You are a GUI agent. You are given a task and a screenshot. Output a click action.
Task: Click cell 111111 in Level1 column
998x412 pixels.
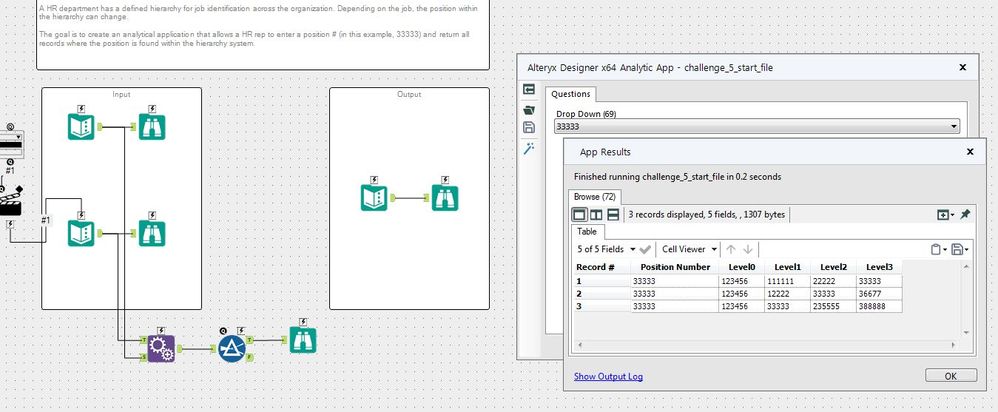[x=788, y=281]
